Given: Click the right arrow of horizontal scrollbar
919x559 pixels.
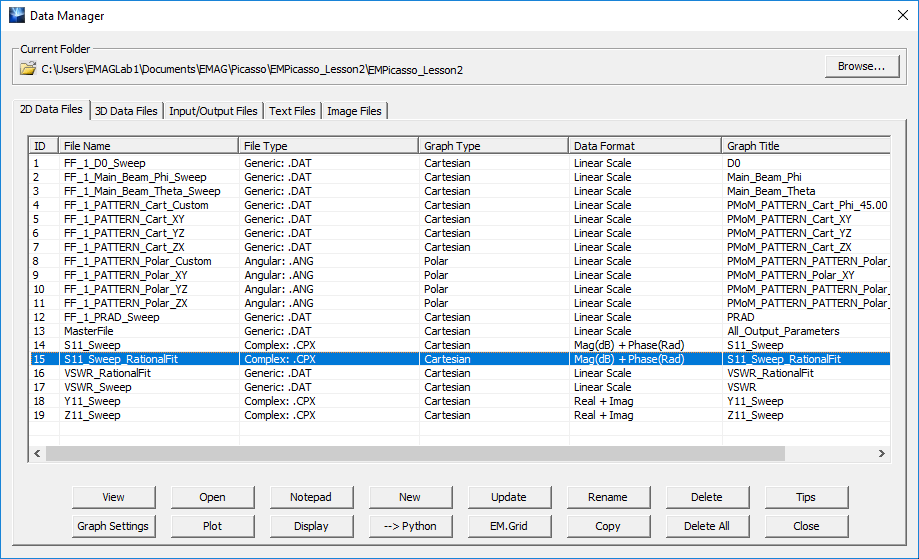Looking at the screenshot, I should [882, 453].
